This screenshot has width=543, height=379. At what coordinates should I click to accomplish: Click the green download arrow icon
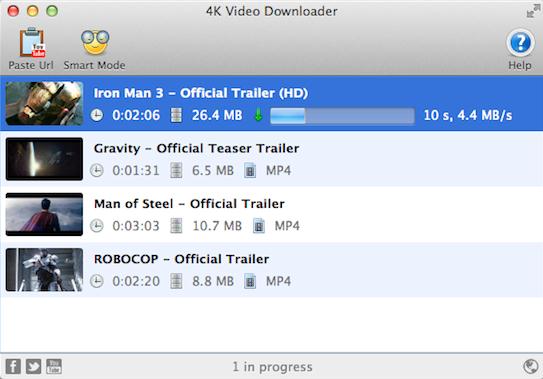pos(258,115)
